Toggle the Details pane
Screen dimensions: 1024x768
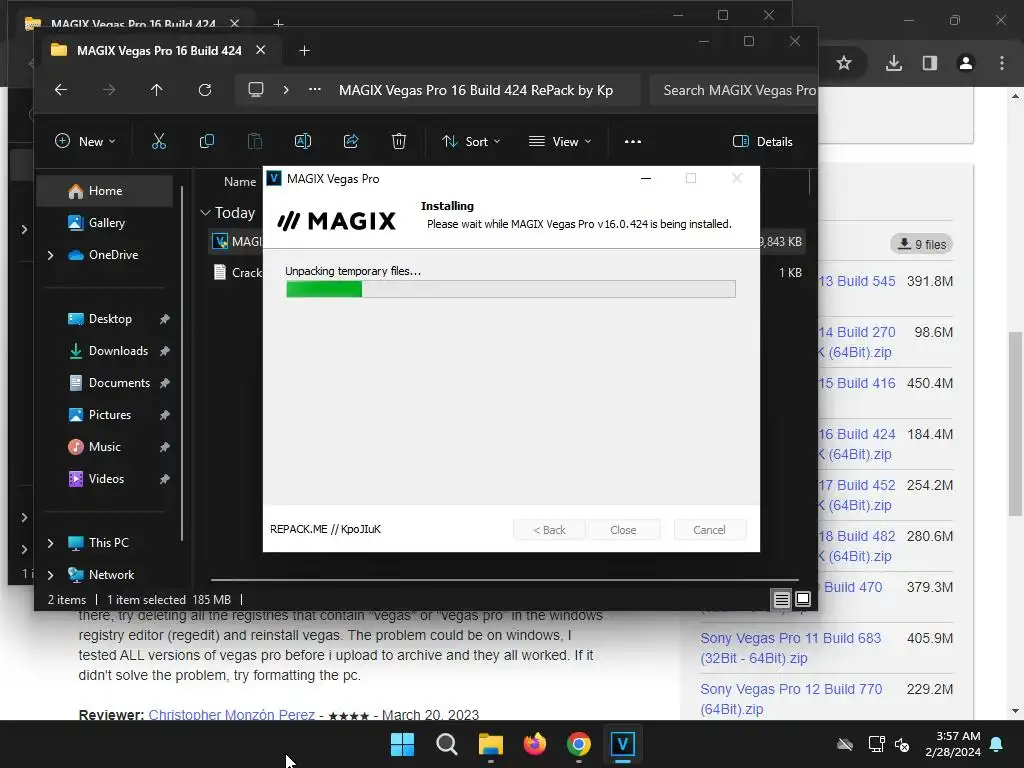point(762,141)
